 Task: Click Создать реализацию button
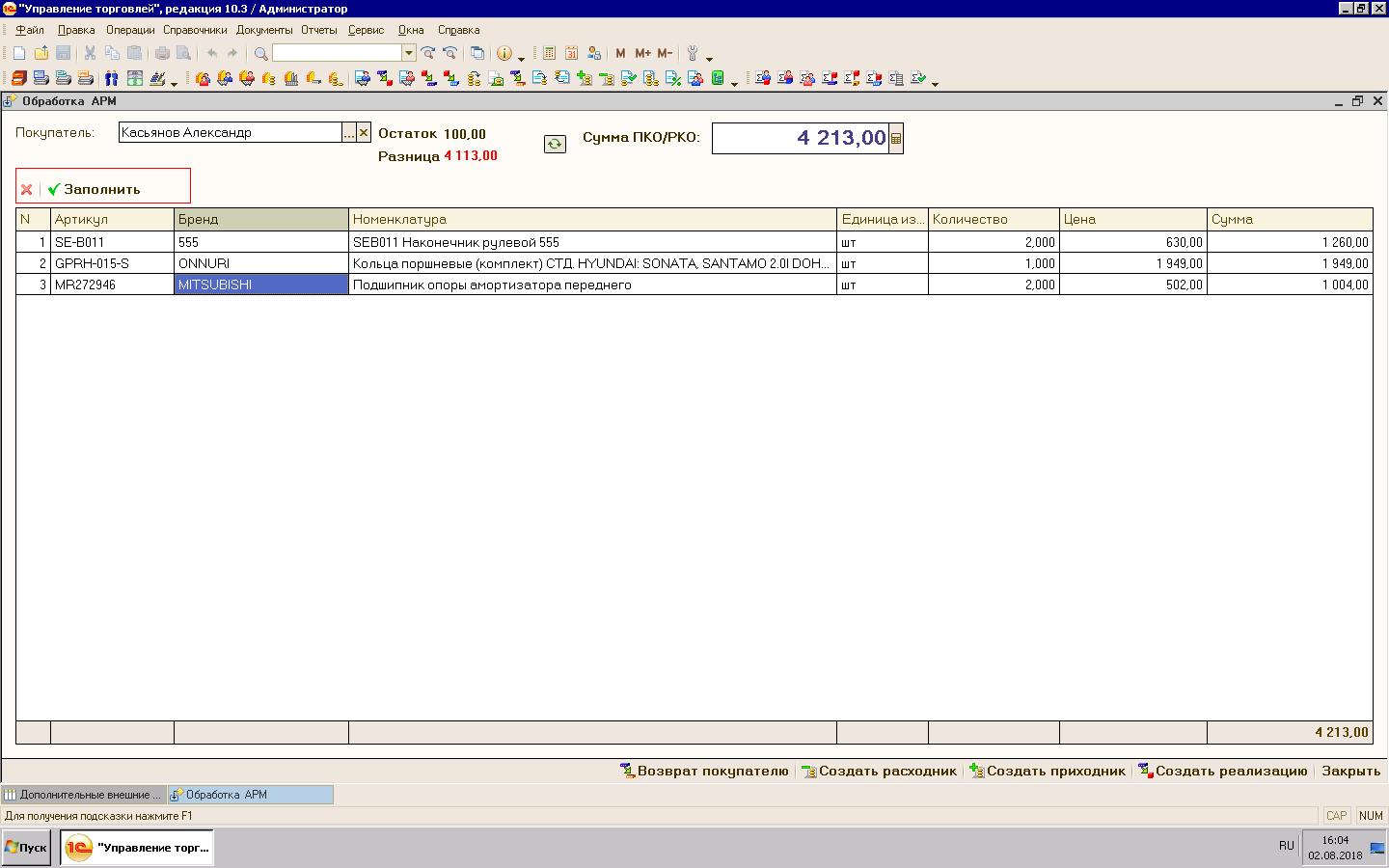tap(1222, 771)
